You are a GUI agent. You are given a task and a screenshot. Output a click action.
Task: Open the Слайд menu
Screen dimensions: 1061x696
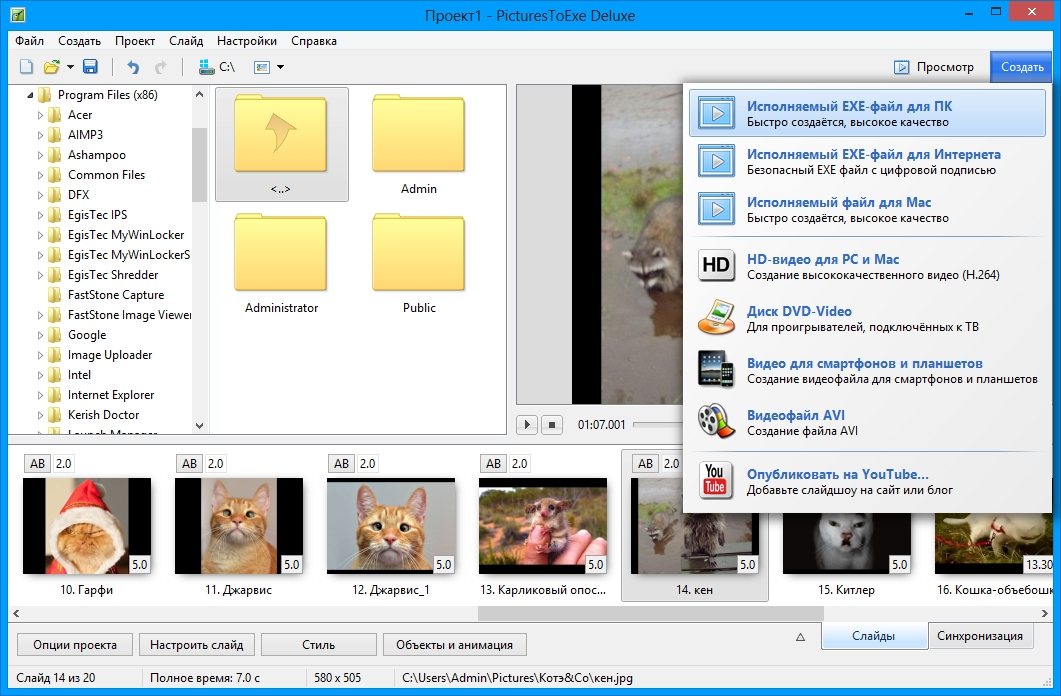[186, 41]
